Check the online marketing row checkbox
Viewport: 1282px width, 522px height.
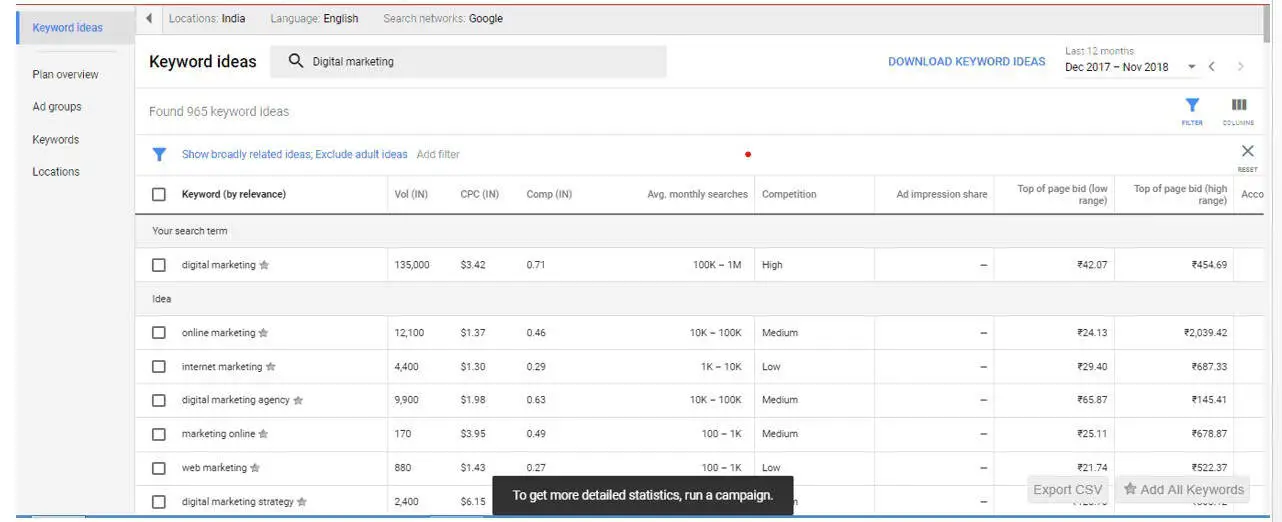[x=159, y=333]
